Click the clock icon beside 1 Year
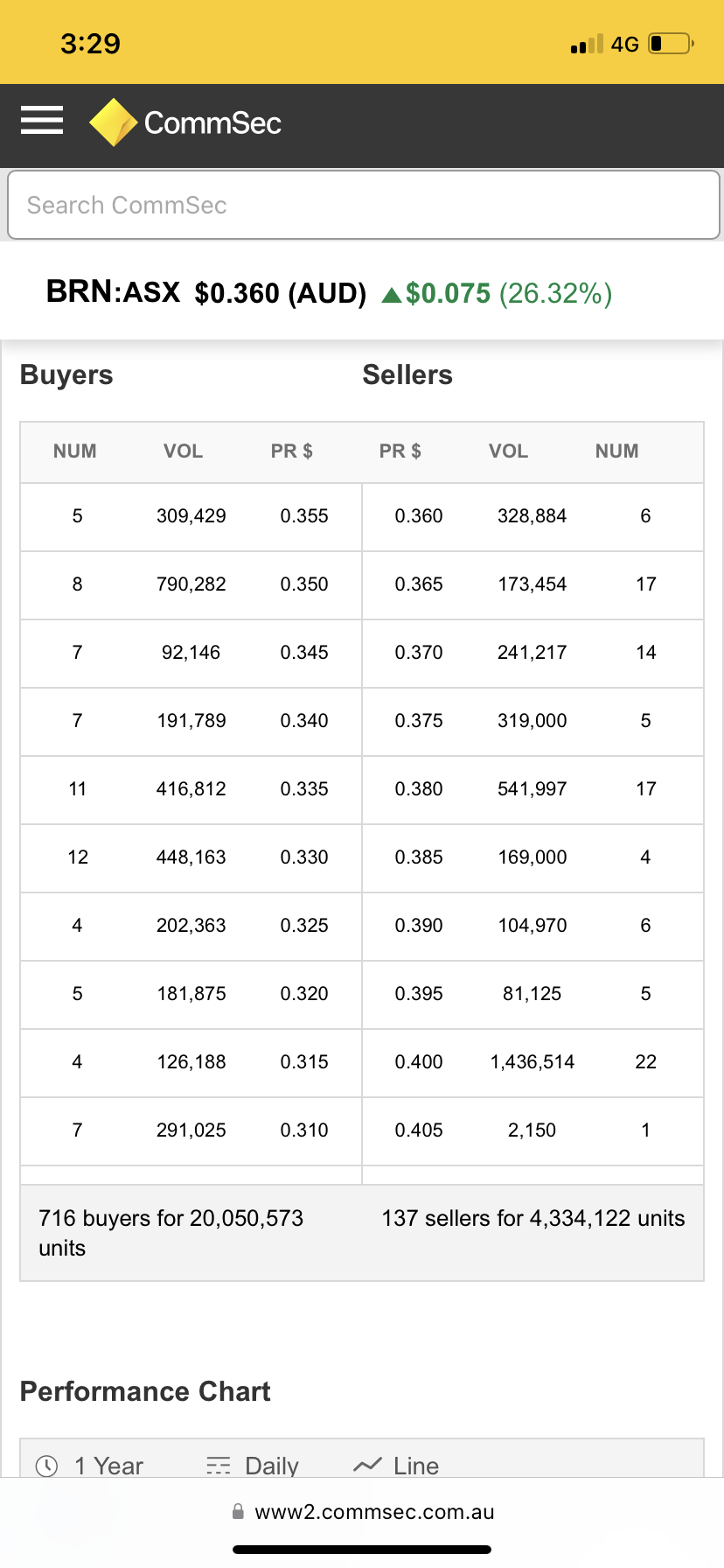This screenshot has width=724, height=1568. coord(46,1466)
